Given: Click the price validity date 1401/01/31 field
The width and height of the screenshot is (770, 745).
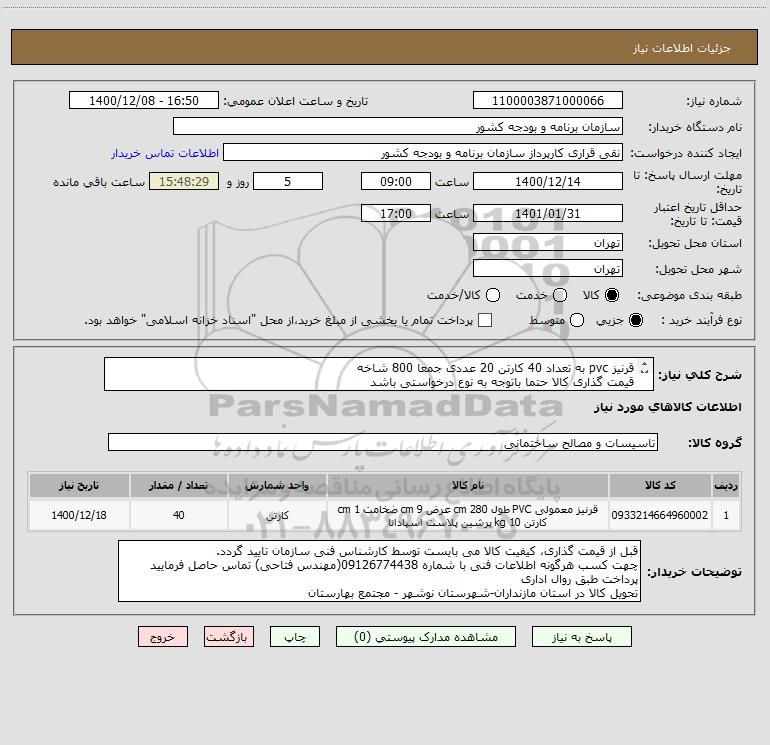Looking at the screenshot, I should (548, 213).
